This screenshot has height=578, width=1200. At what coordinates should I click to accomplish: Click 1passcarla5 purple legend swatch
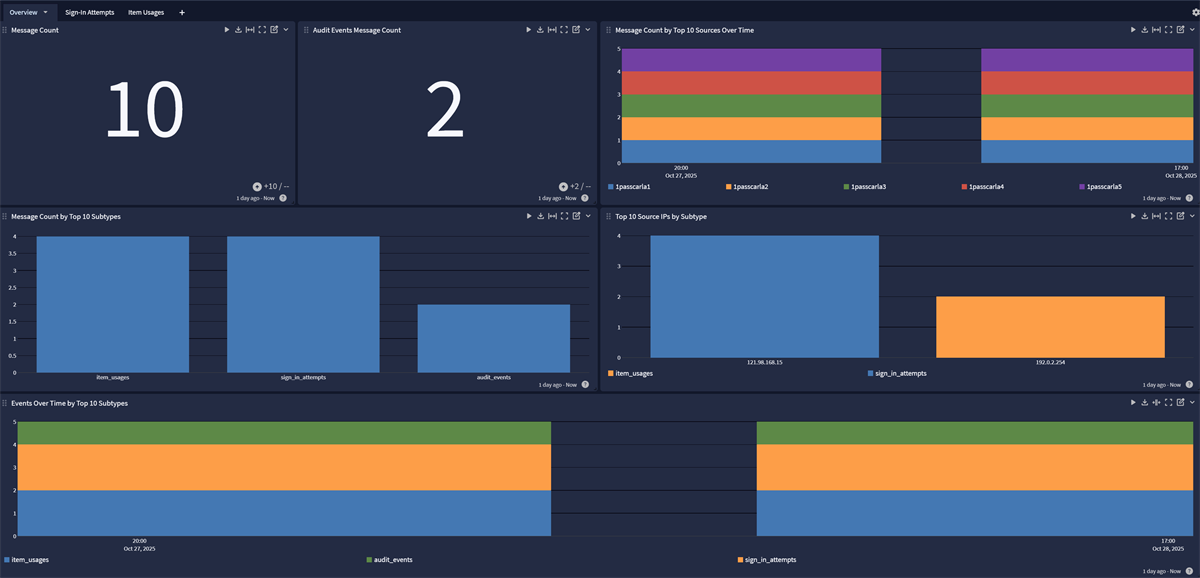pyautogui.click(x=1083, y=187)
